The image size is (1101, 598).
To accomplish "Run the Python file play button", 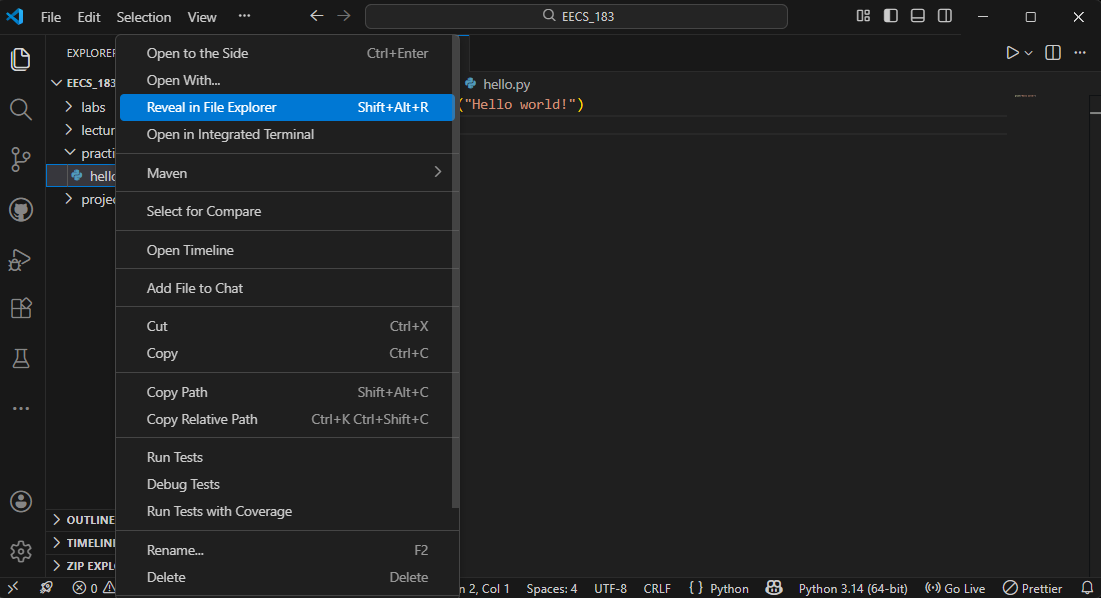I will point(1012,53).
